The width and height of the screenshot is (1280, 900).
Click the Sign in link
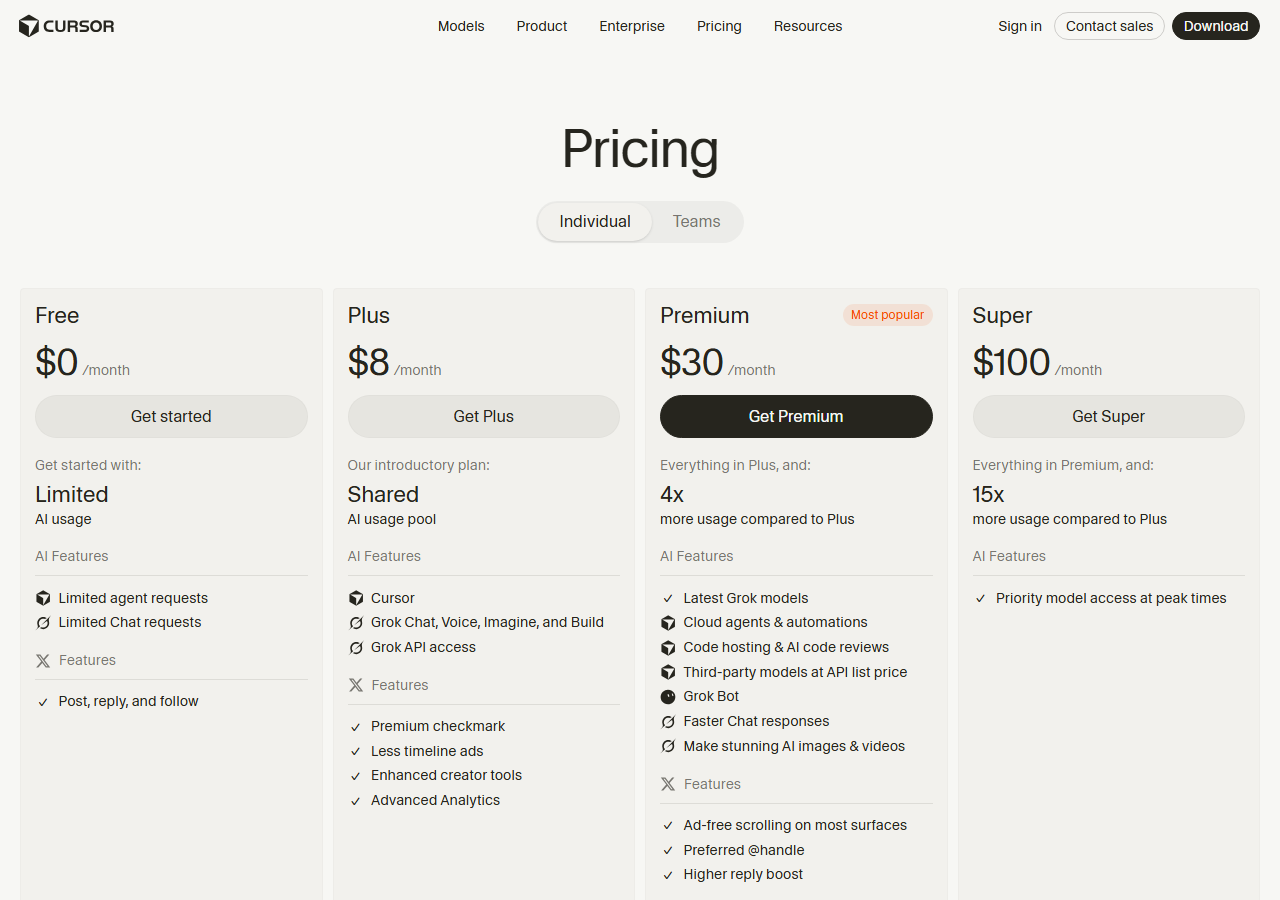(1020, 26)
